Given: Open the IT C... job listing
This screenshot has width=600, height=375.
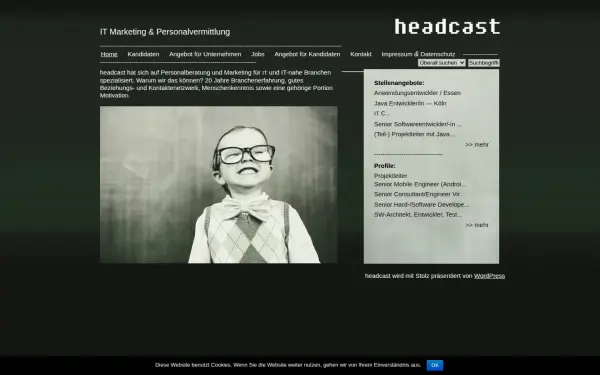Looking at the screenshot, I should coord(382,114).
